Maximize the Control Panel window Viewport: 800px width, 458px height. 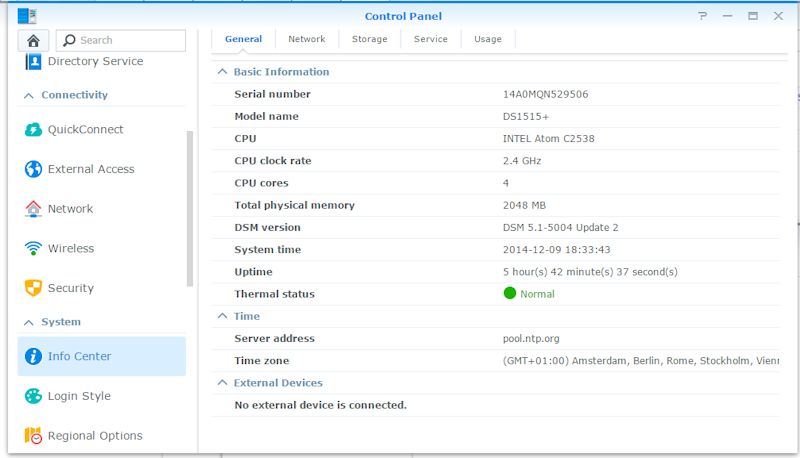(x=753, y=16)
